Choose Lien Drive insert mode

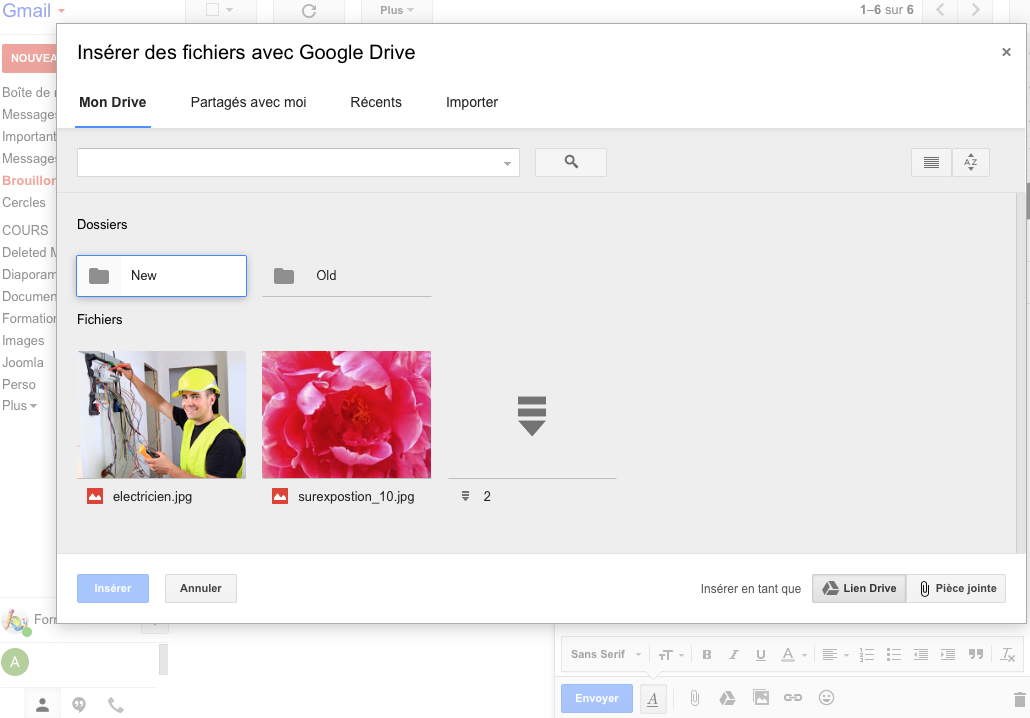tap(859, 589)
